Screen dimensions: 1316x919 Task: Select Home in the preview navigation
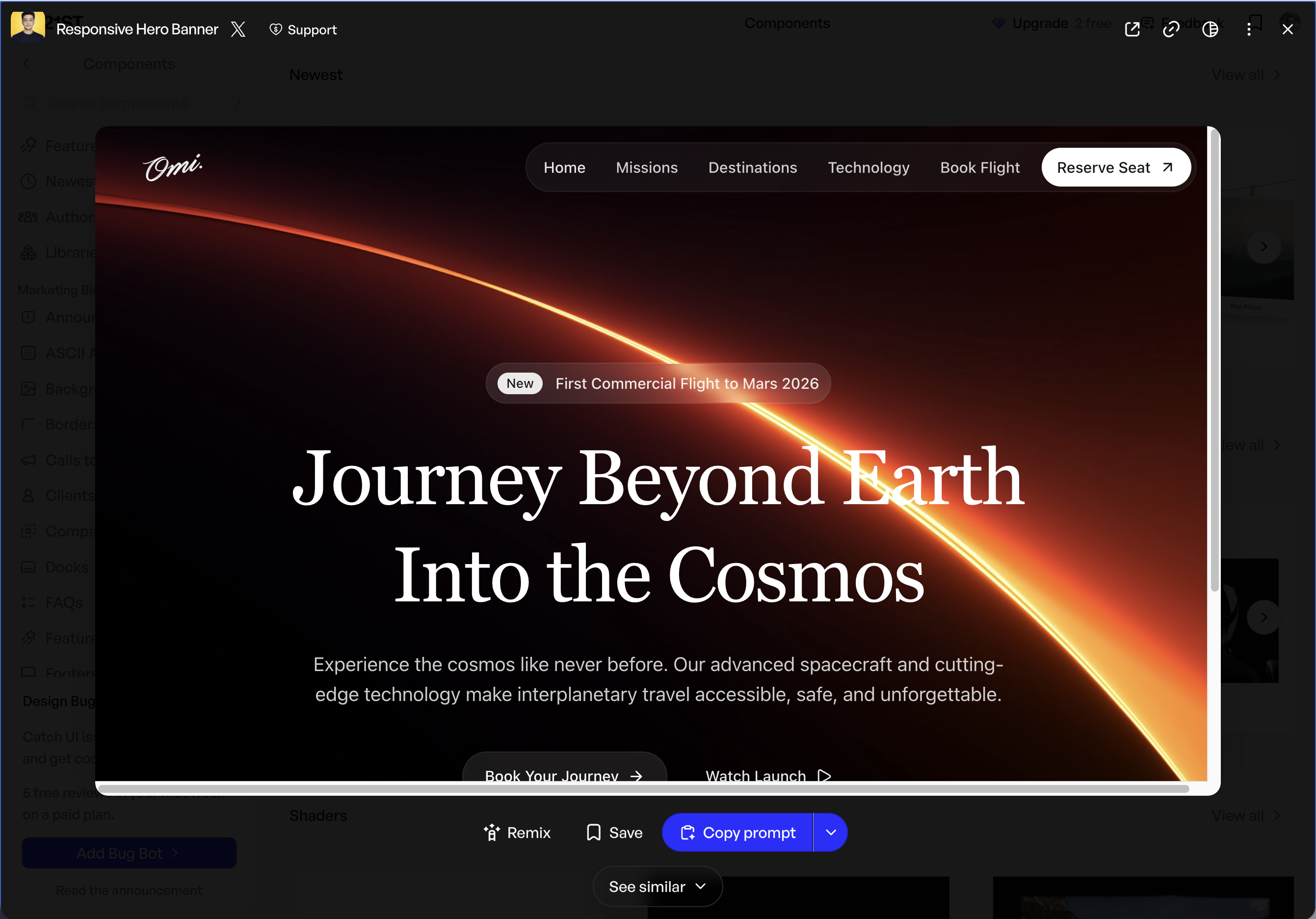pos(564,167)
